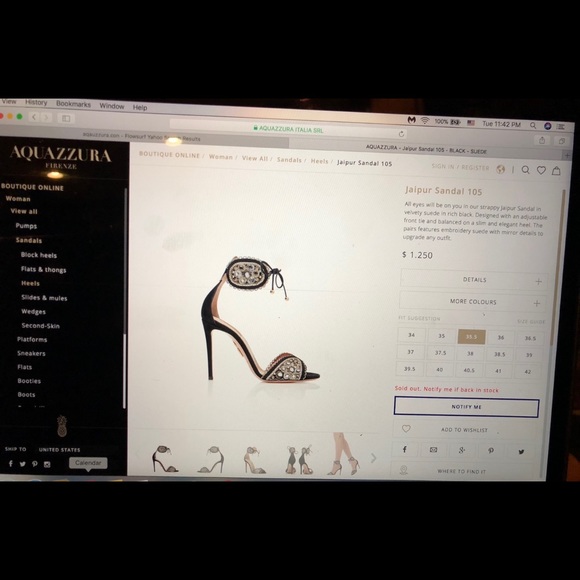
Task: Open the Help menu
Action: pos(140,107)
